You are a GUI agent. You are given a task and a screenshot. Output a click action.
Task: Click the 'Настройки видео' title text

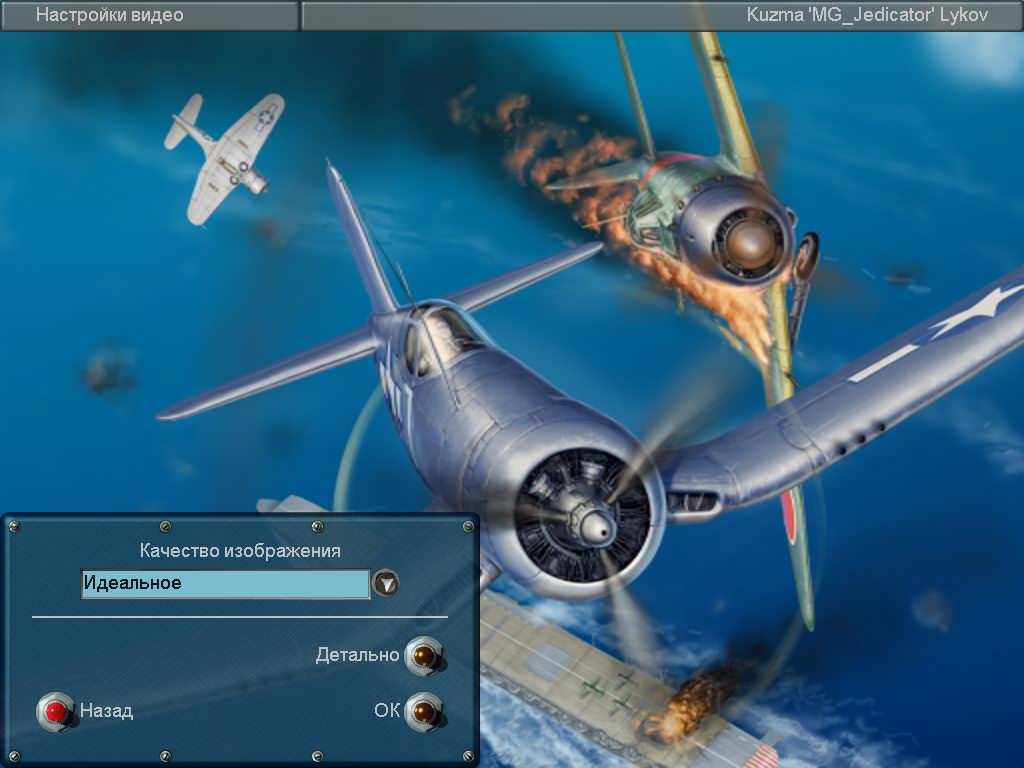(110, 15)
